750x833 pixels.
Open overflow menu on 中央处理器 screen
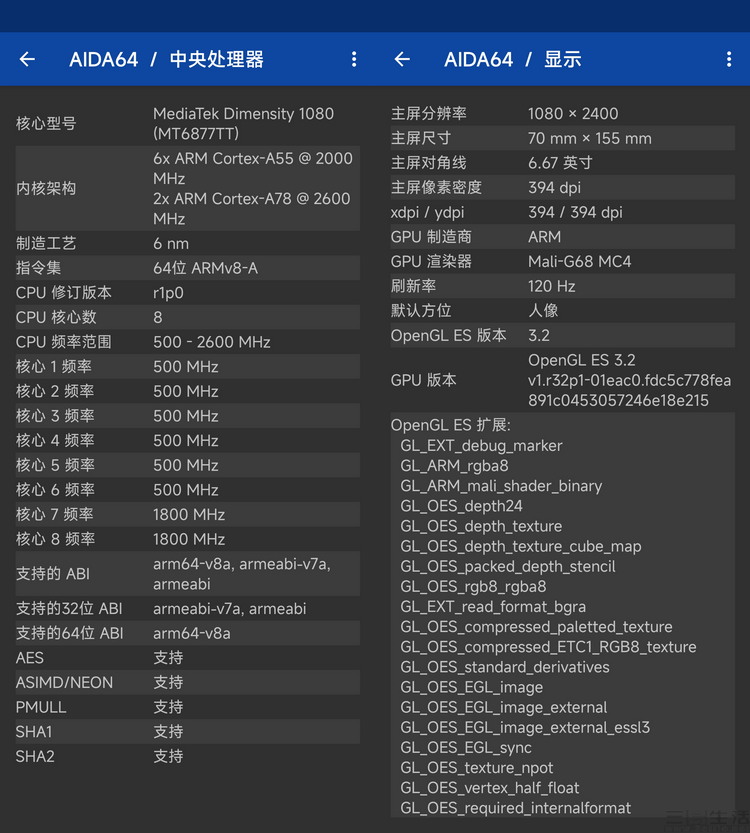(354, 59)
